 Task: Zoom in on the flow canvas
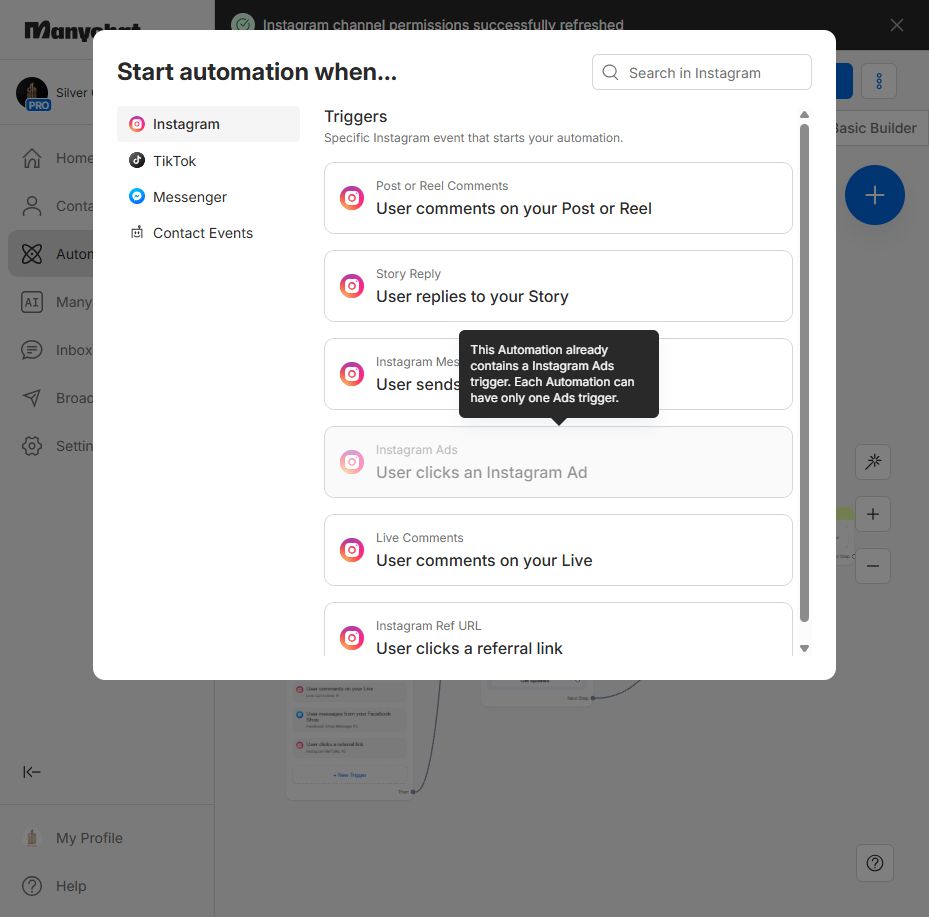coord(873,514)
